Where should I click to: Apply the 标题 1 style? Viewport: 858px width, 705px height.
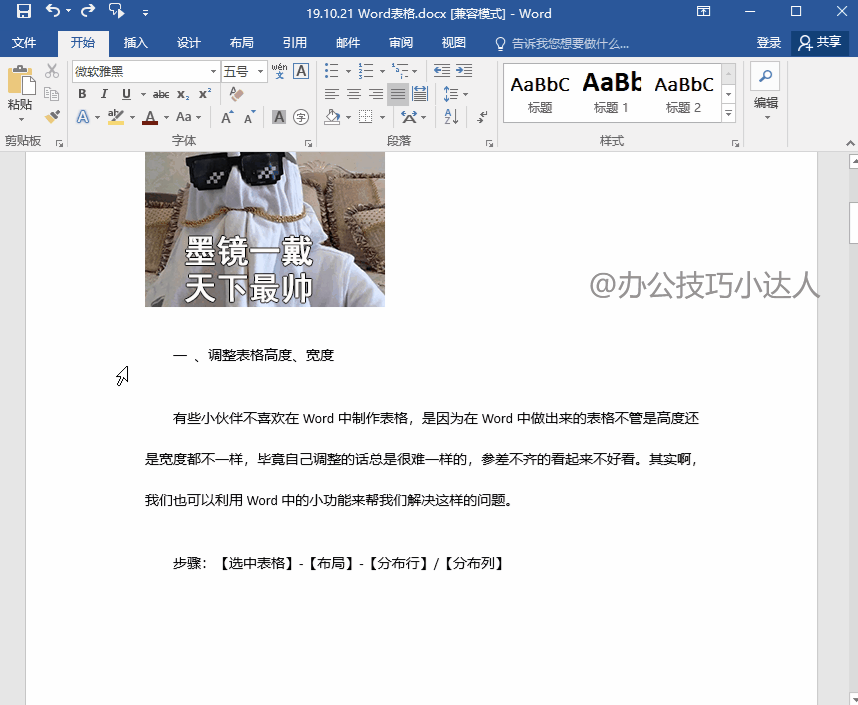(x=611, y=92)
